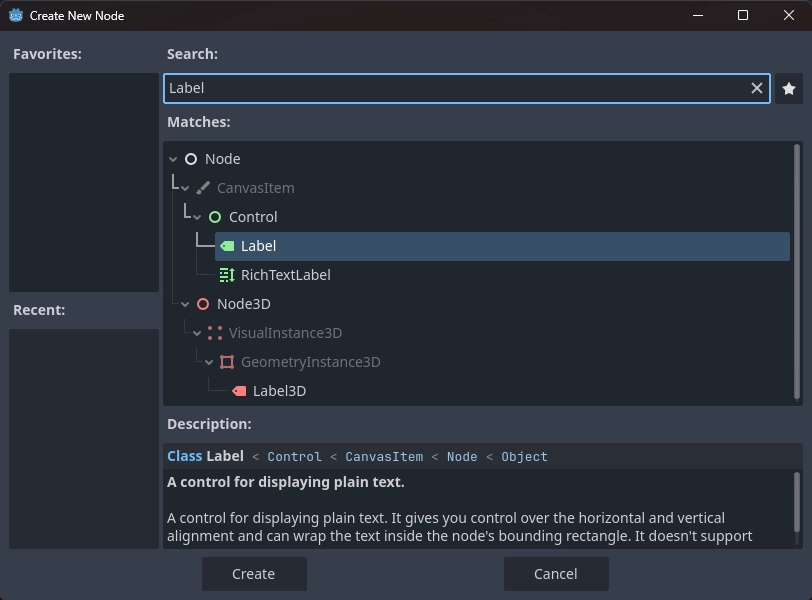
Task: Toggle the favorite star for Label
Action: (789, 88)
